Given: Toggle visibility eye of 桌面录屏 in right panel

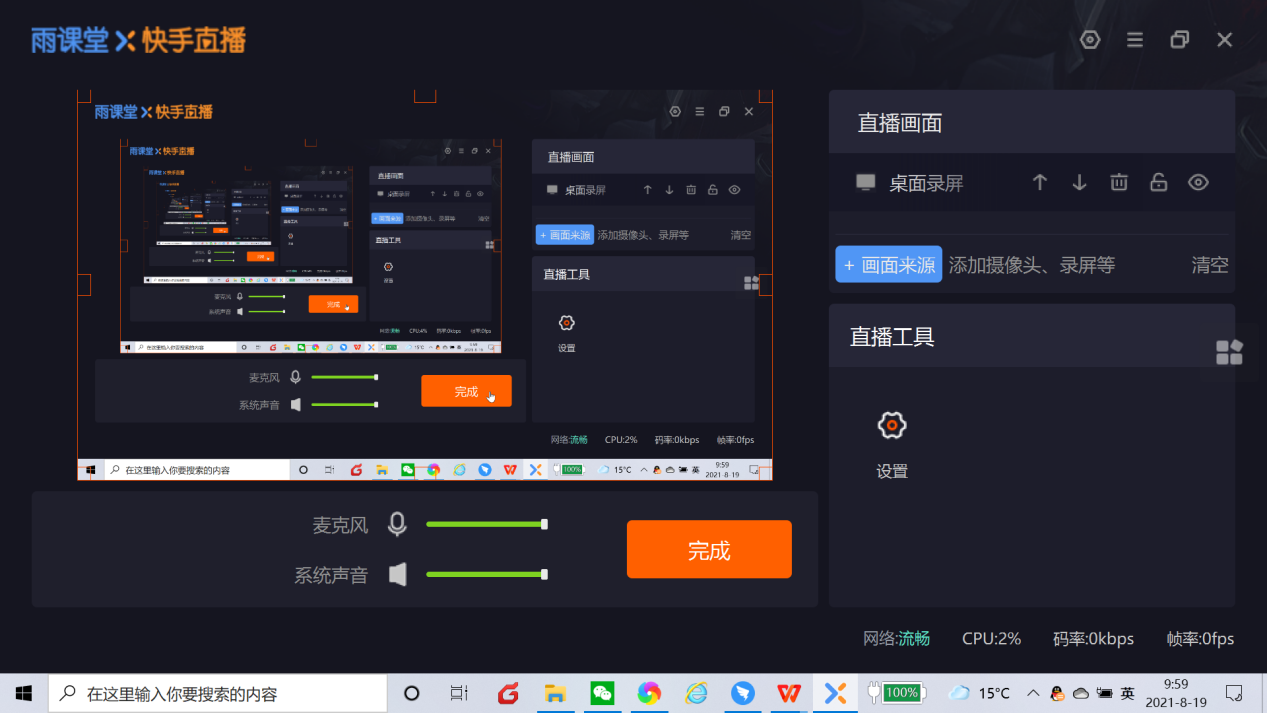Looking at the screenshot, I should pos(1198,182).
